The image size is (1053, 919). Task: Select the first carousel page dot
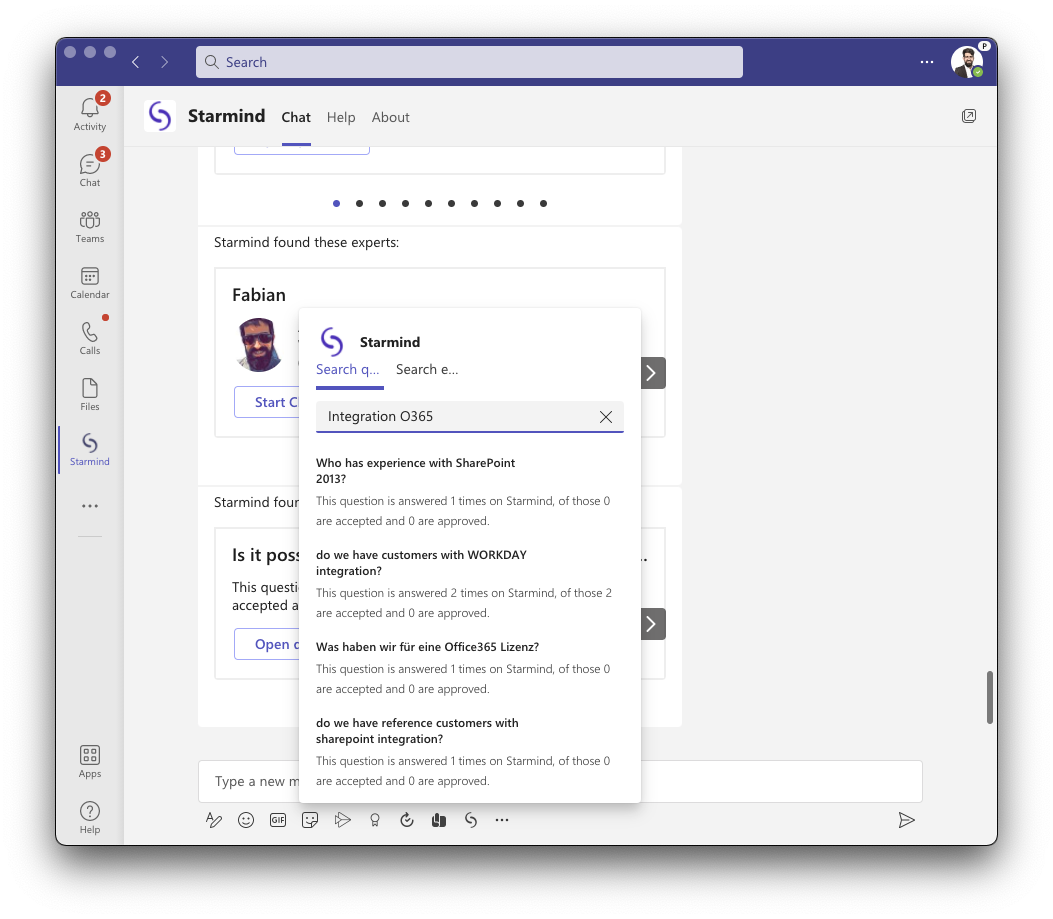pos(336,204)
